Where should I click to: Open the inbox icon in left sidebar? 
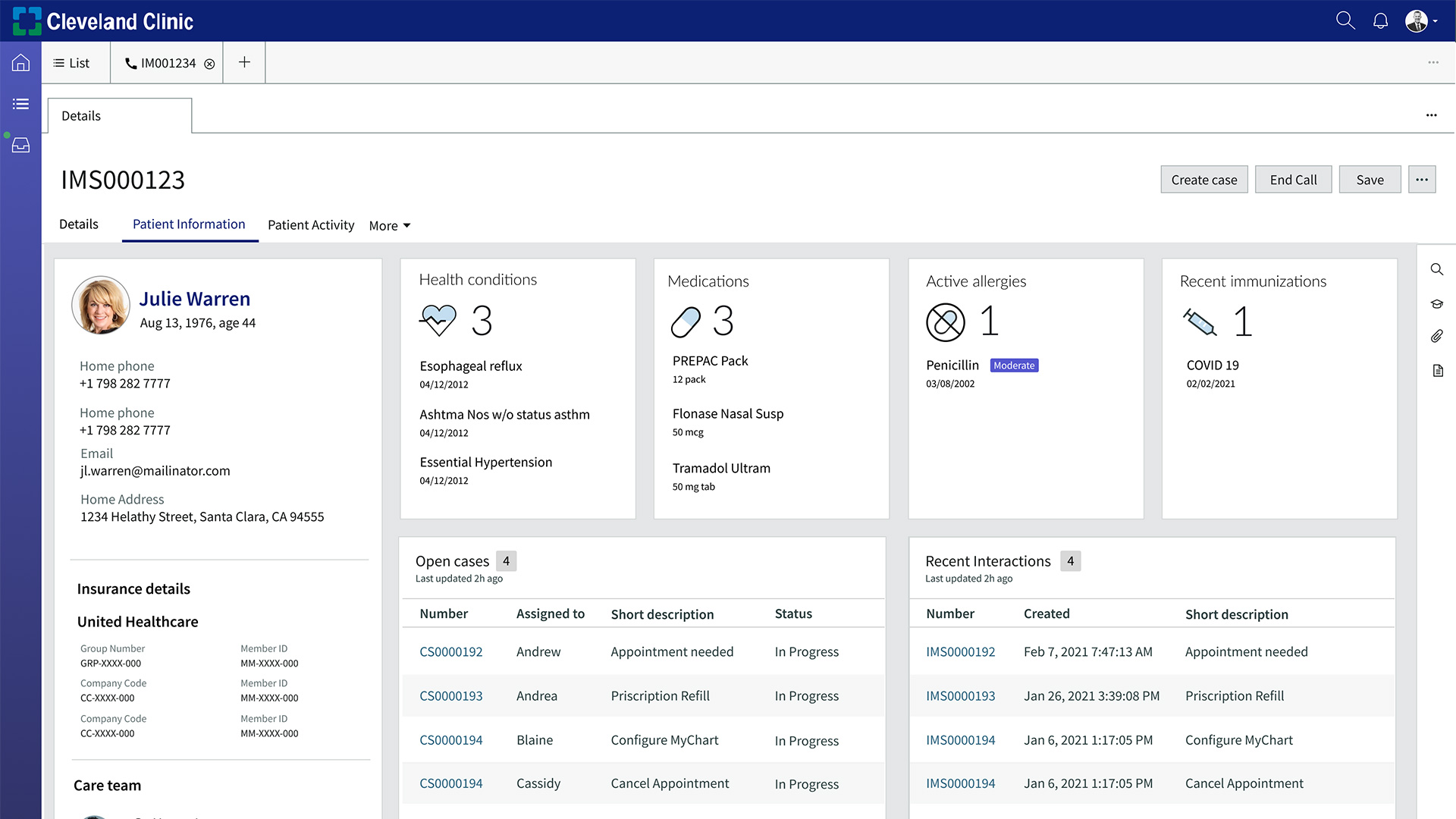pyautogui.click(x=20, y=145)
